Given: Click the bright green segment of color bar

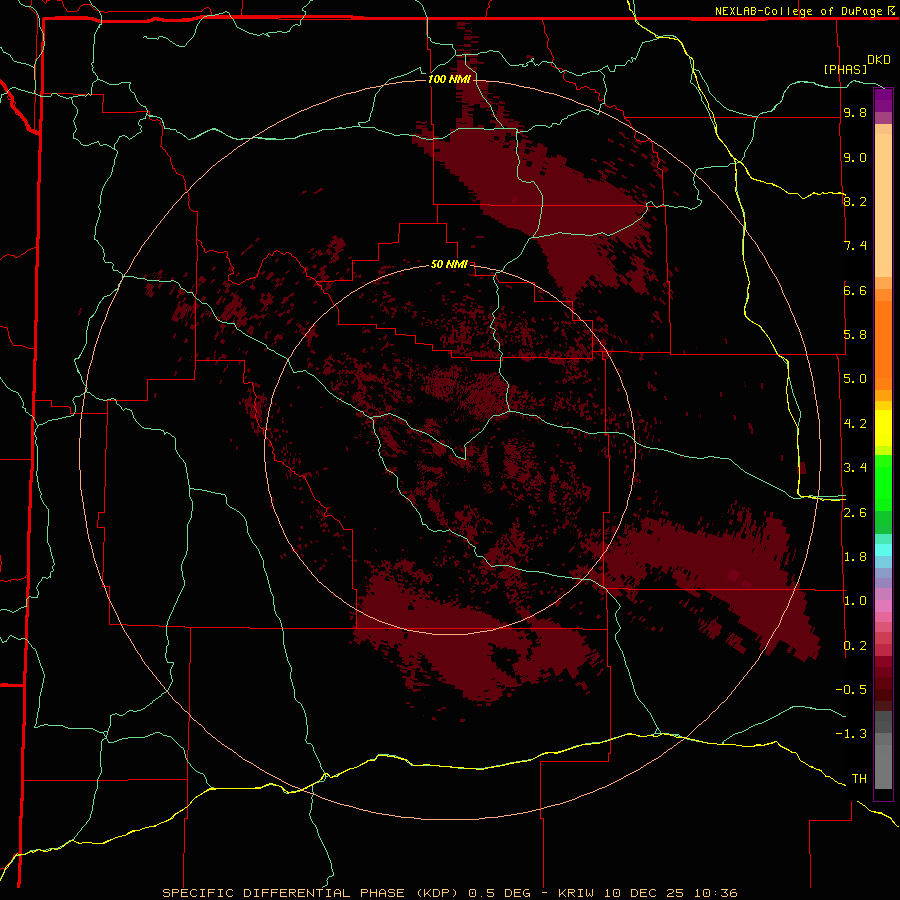Looking at the screenshot, I should pos(883,482).
